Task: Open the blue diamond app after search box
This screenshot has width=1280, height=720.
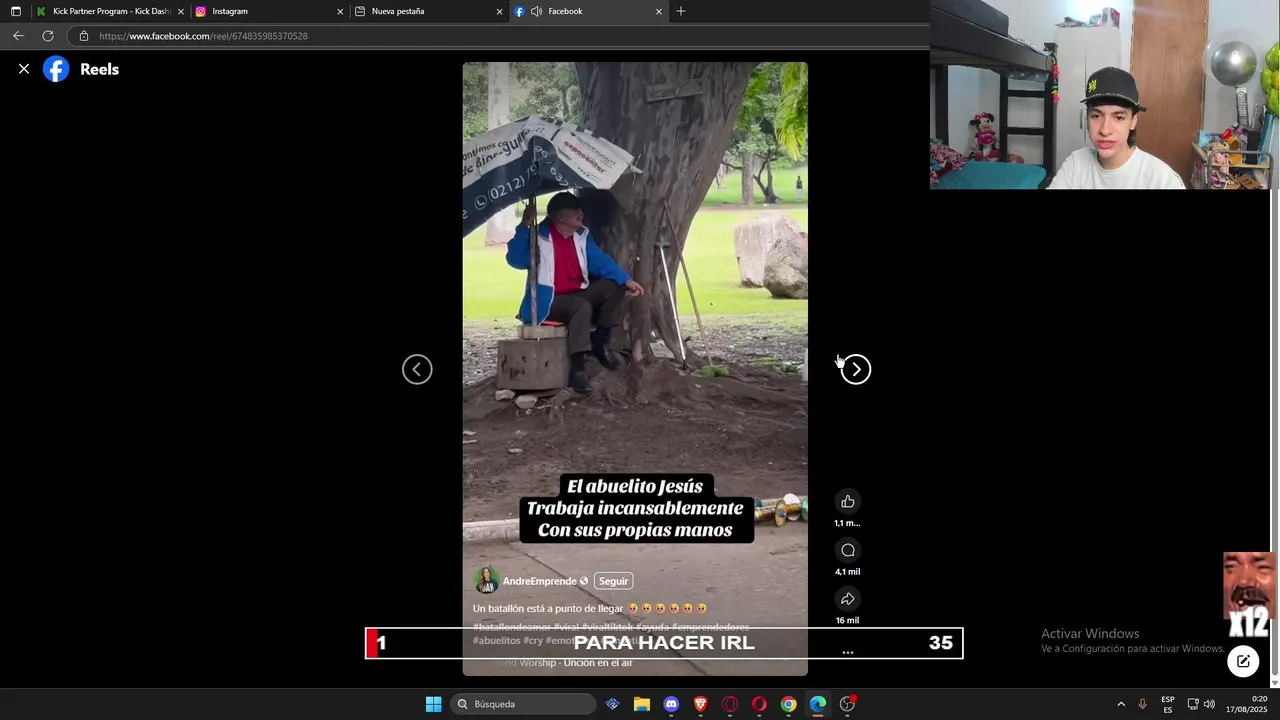Action: (612, 704)
